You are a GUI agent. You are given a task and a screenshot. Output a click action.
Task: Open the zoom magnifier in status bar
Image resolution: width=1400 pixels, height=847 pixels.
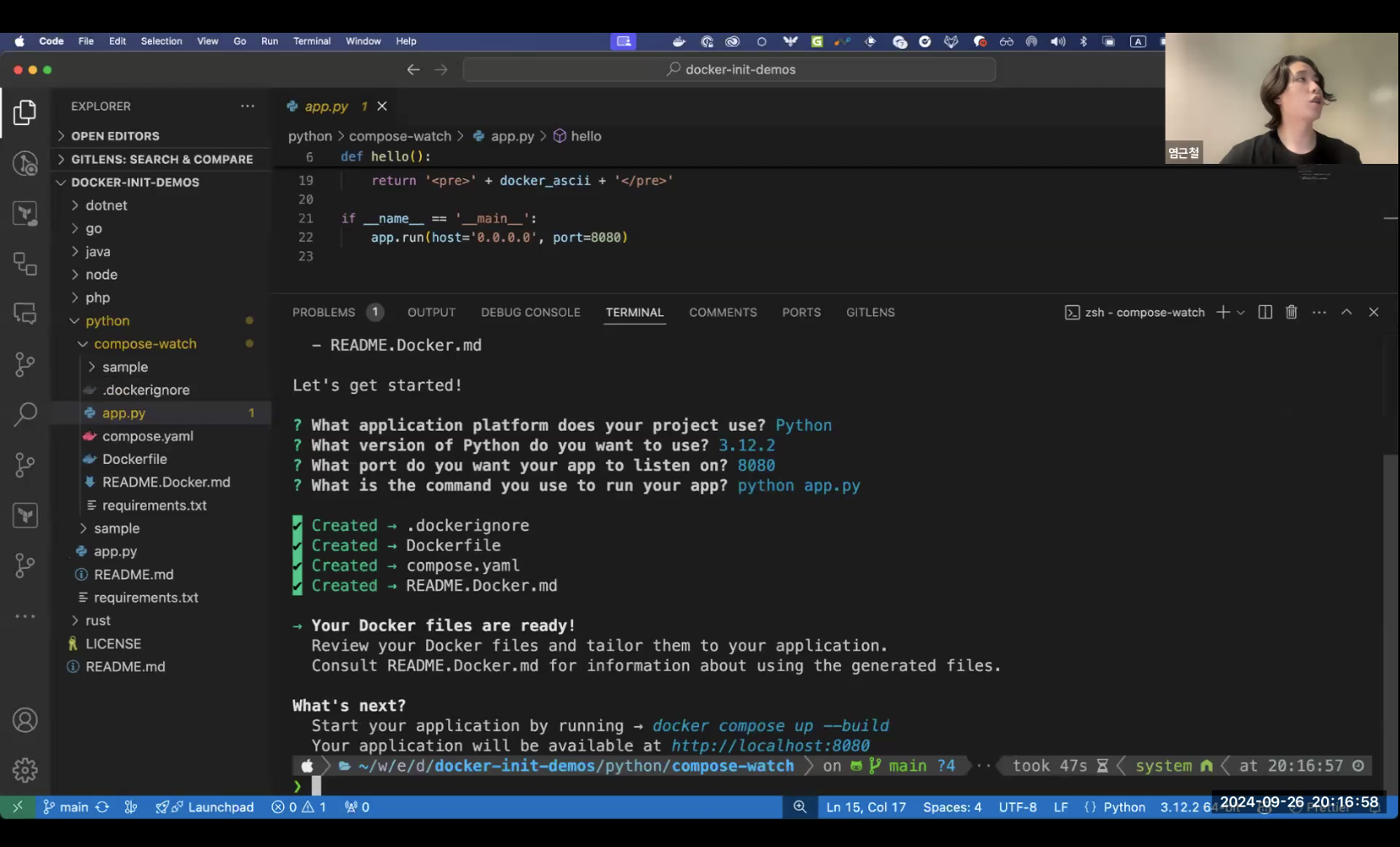(x=800, y=807)
